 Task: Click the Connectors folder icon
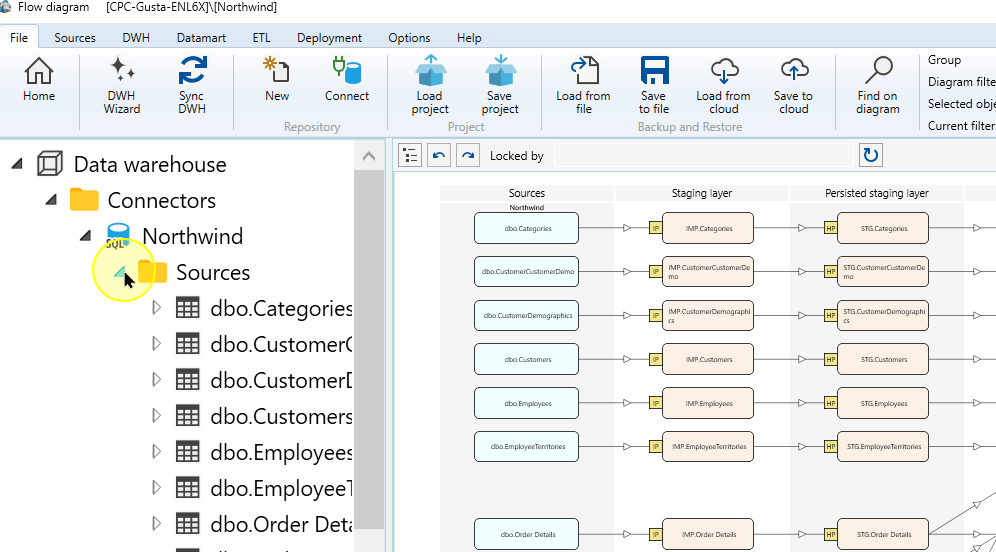tap(84, 199)
